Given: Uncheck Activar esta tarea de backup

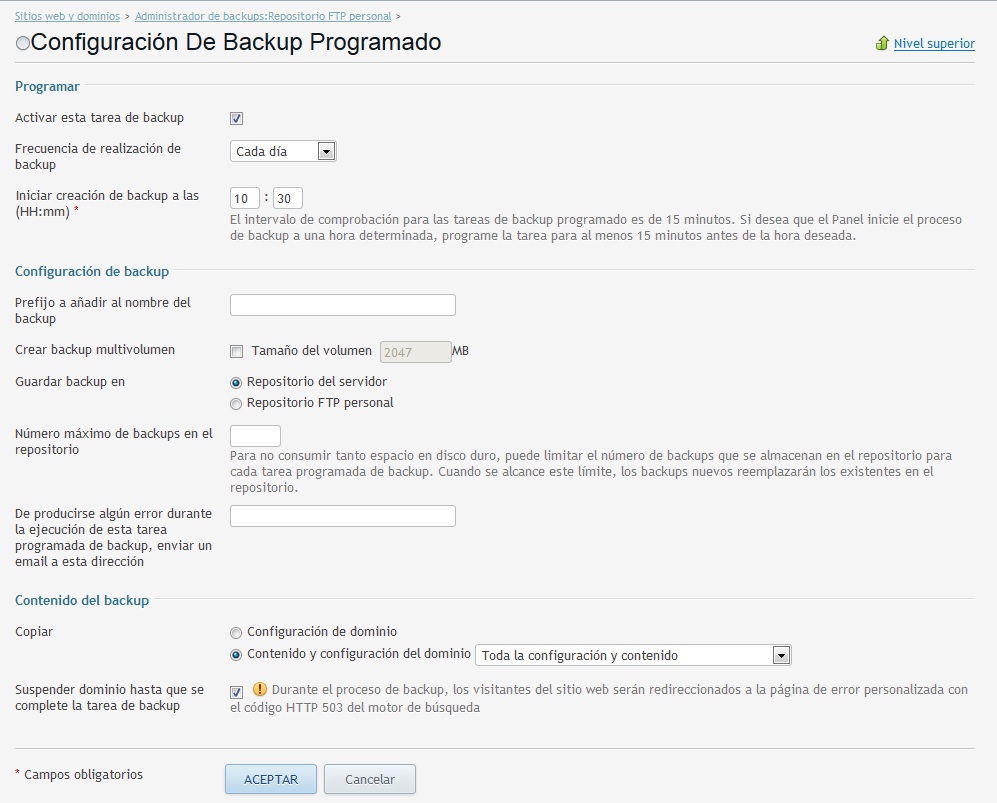Looking at the screenshot, I should coord(237,118).
